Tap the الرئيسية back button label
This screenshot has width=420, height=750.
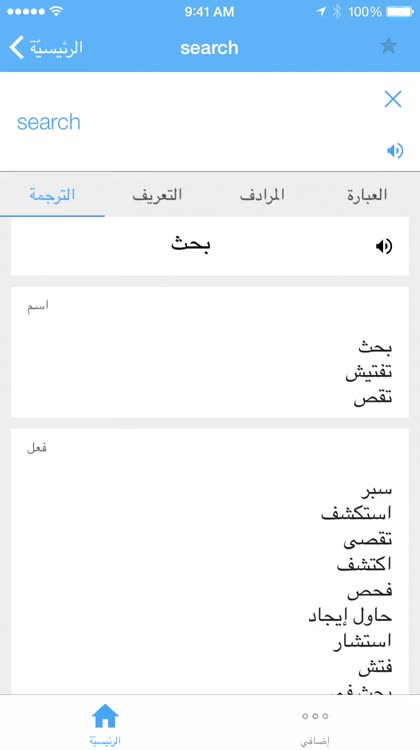tap(56, 47)
